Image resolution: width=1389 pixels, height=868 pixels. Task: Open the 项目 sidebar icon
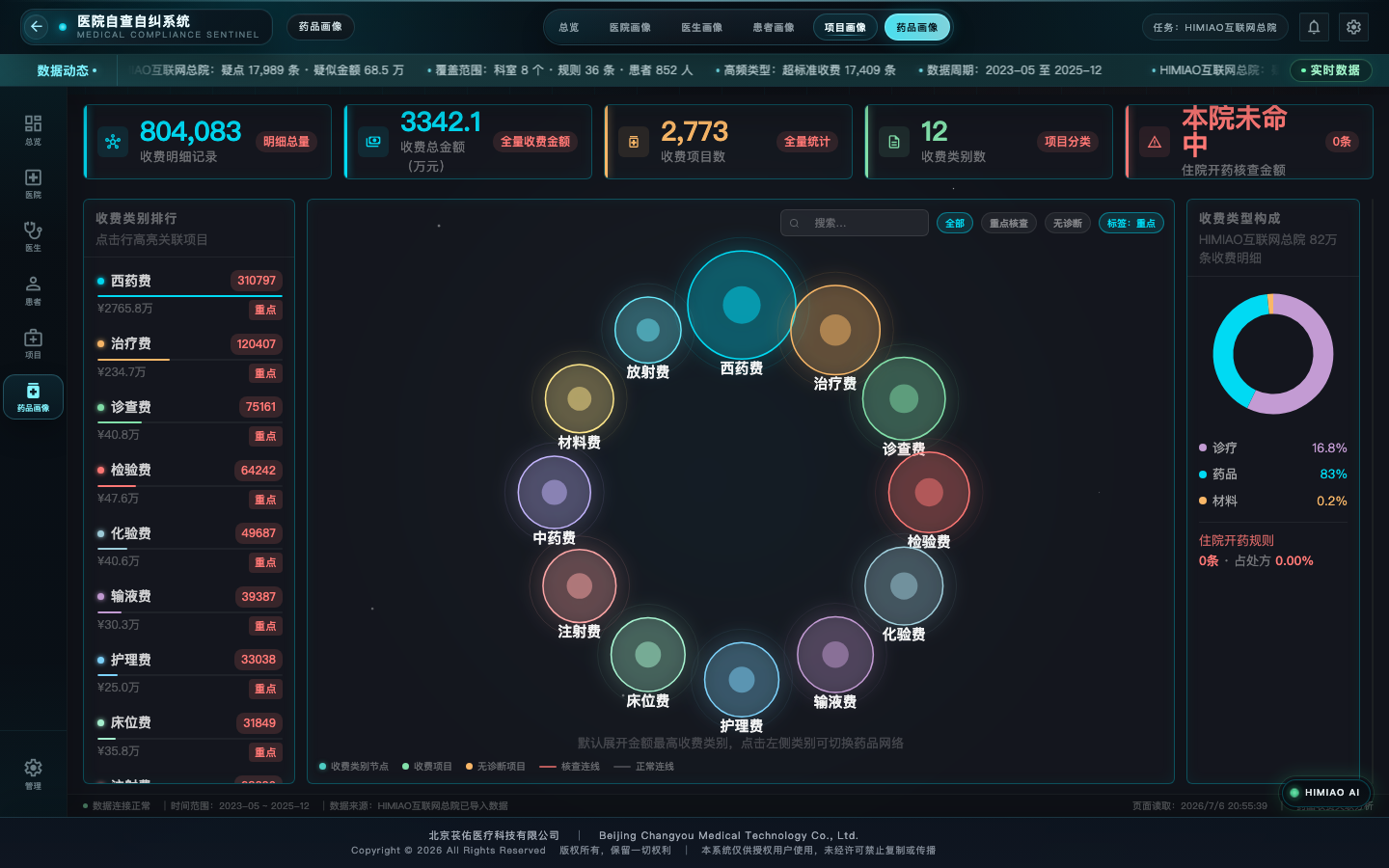point(33,343)
